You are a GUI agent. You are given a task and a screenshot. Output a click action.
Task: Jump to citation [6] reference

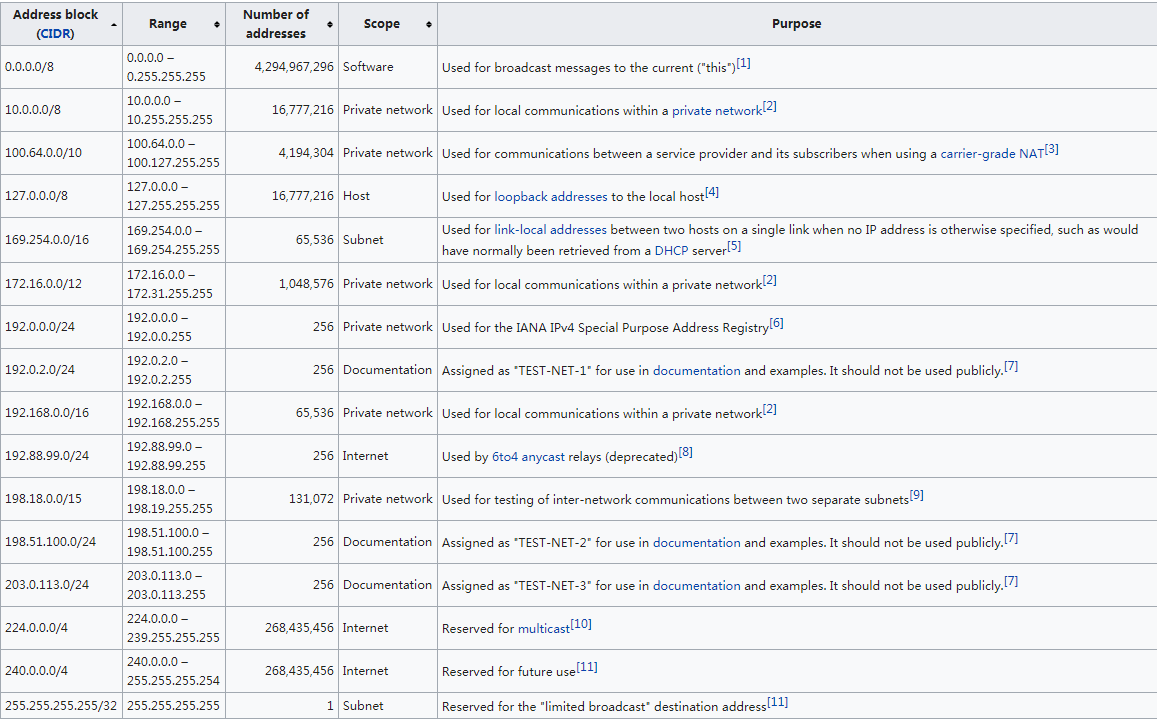776,323
